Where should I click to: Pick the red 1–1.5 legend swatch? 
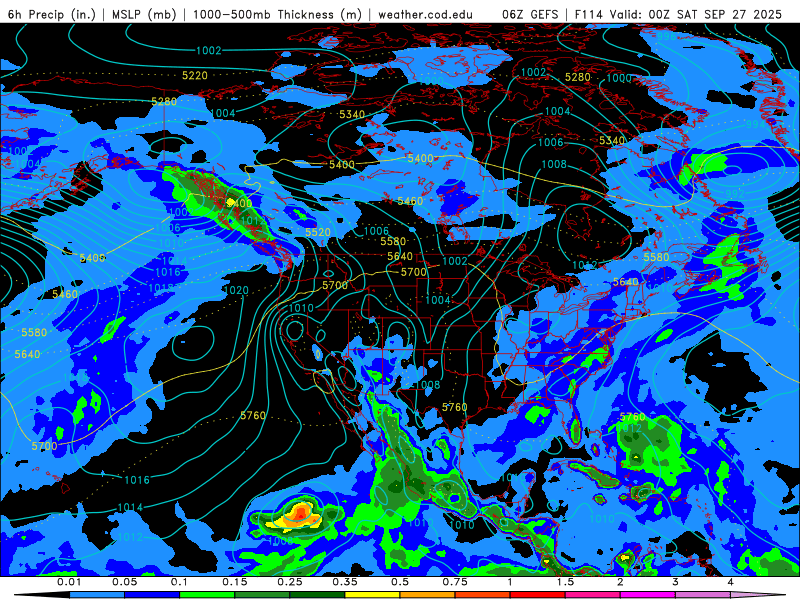point(537,595)
